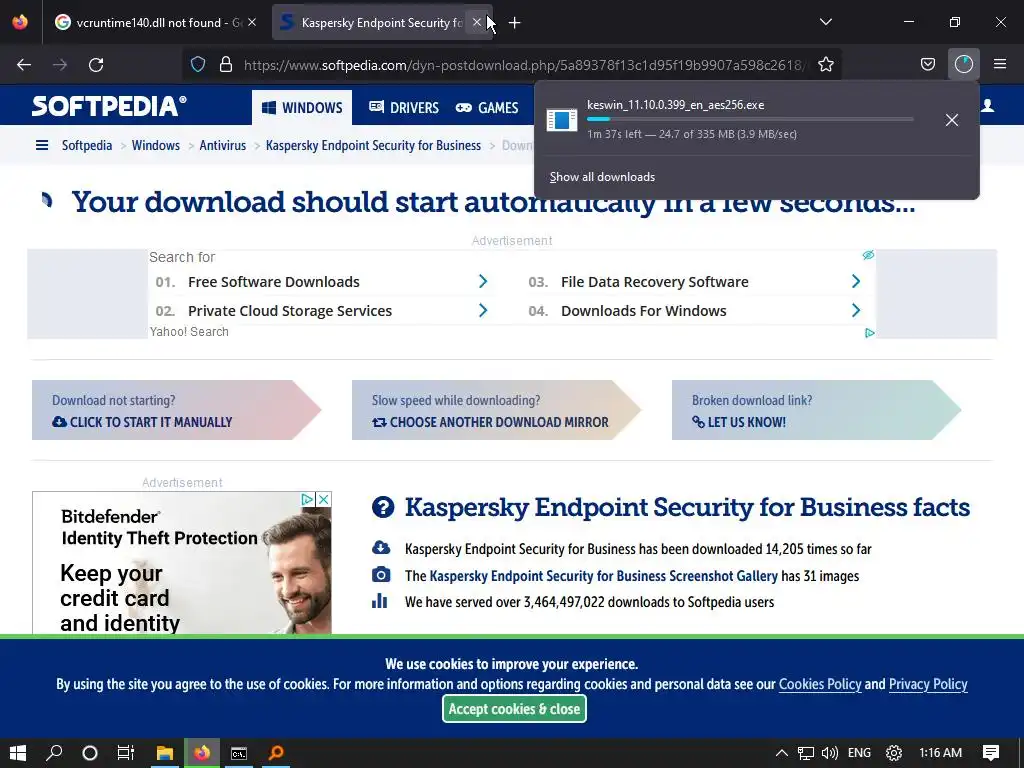This screenshot has width=1024, height=768.
Task: Close the vcruntime140.dll Google tab
Action: tap(252, 23)
